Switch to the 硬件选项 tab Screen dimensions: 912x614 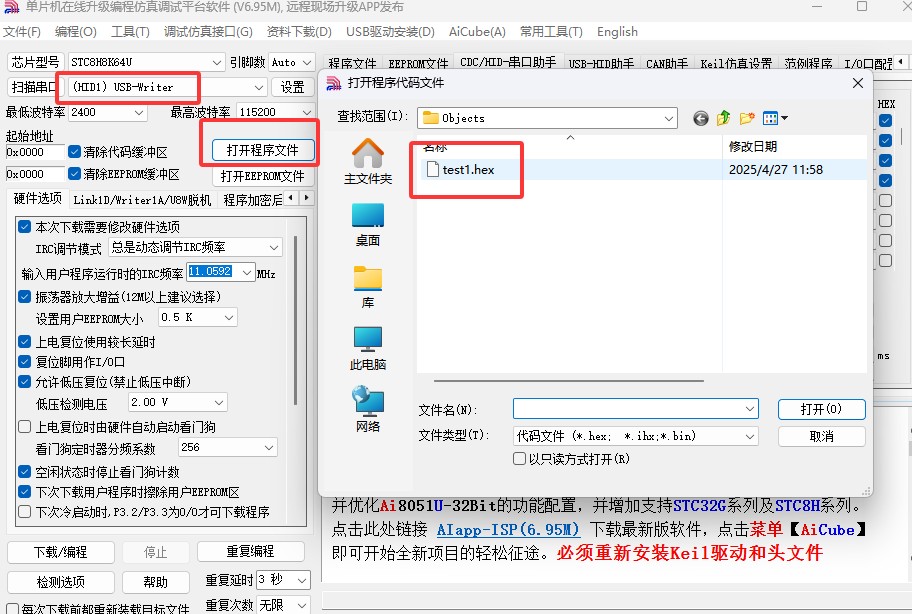pos(37,199)
